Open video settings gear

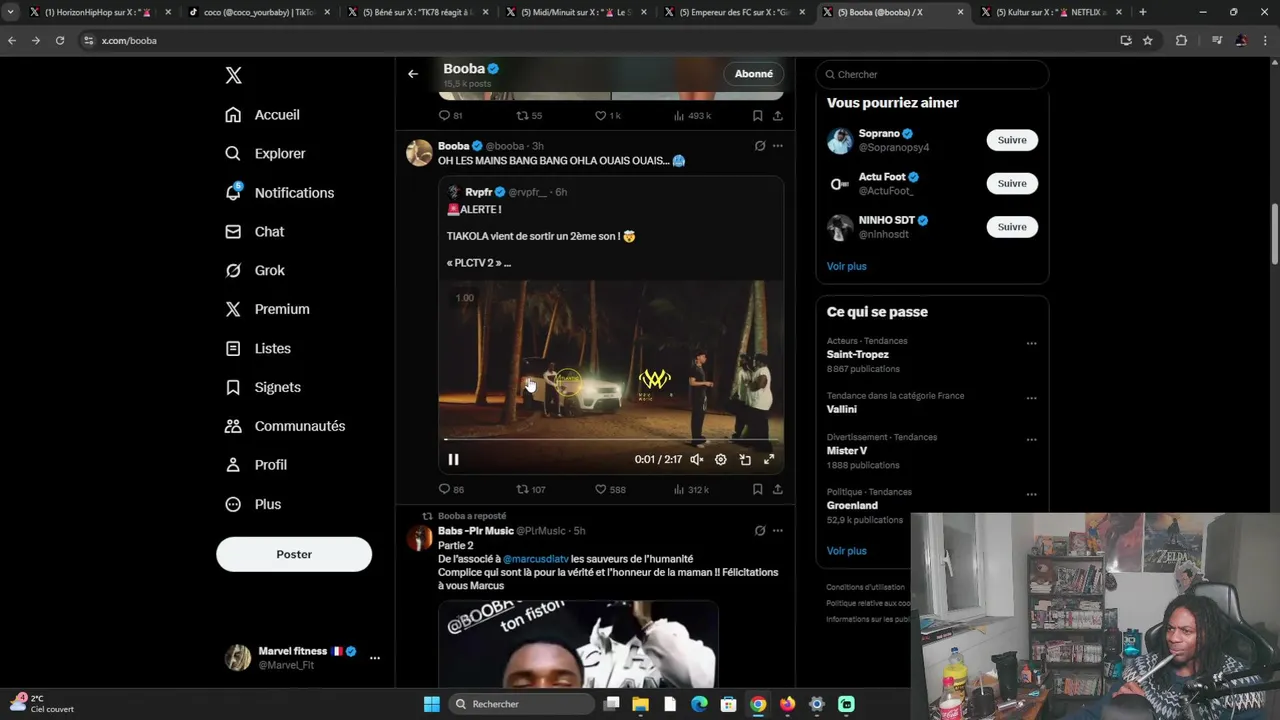pyautogui.click(x=721, y=460)
